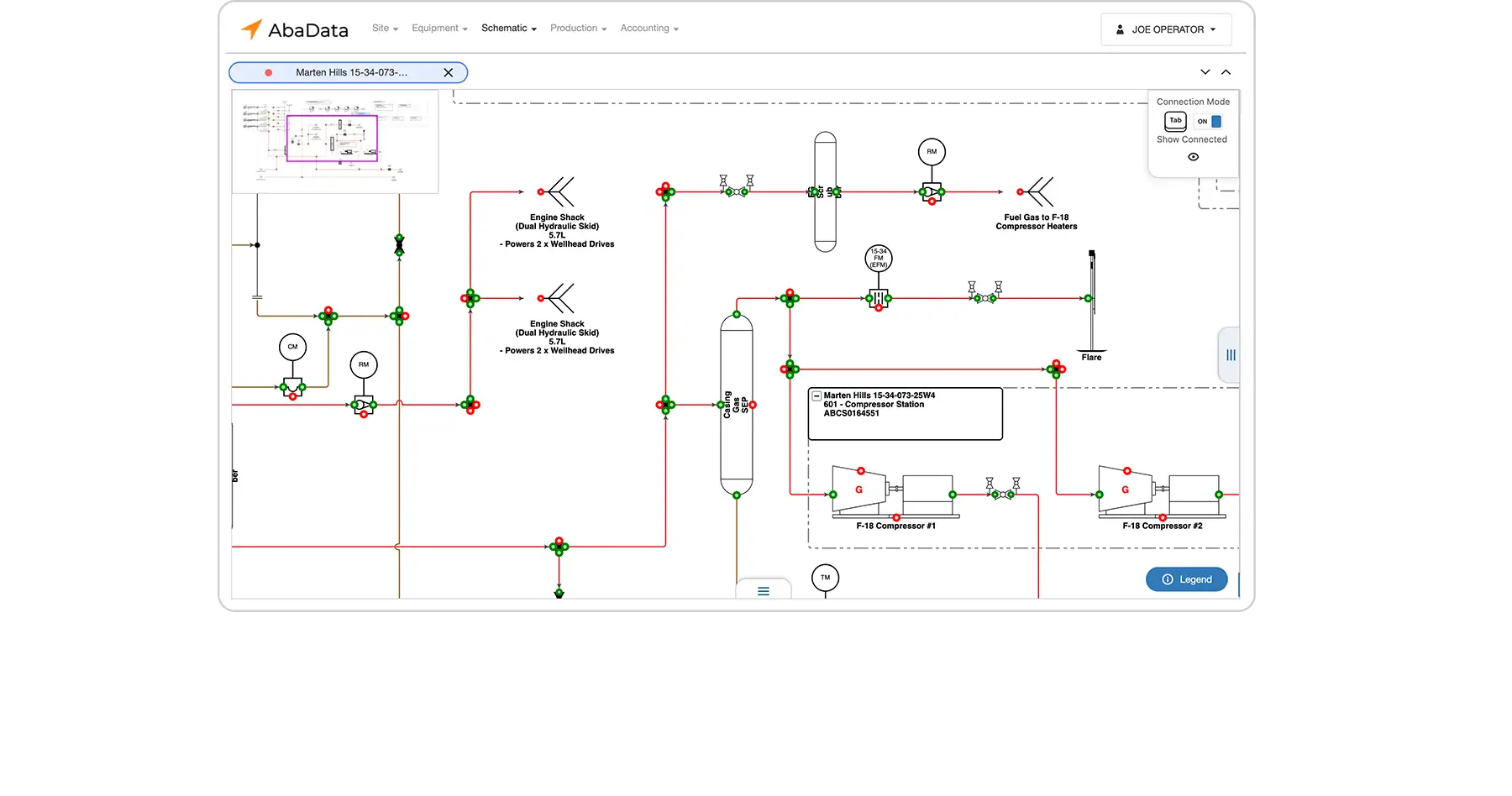Click the down chevron above the canvas
Viewport: 1512px width, 796px height.
coord(1205,72)
